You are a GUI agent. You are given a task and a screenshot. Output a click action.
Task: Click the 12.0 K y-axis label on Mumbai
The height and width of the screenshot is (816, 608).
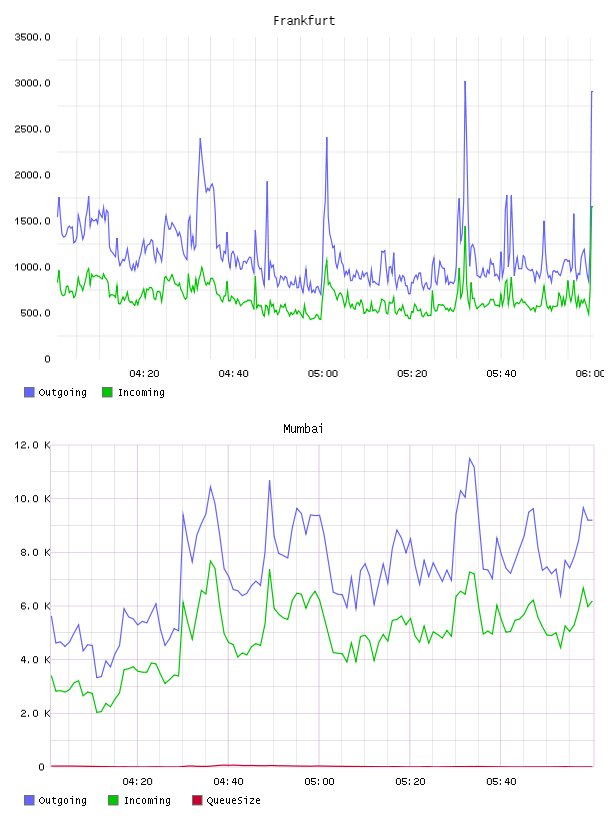coord(32,445)
